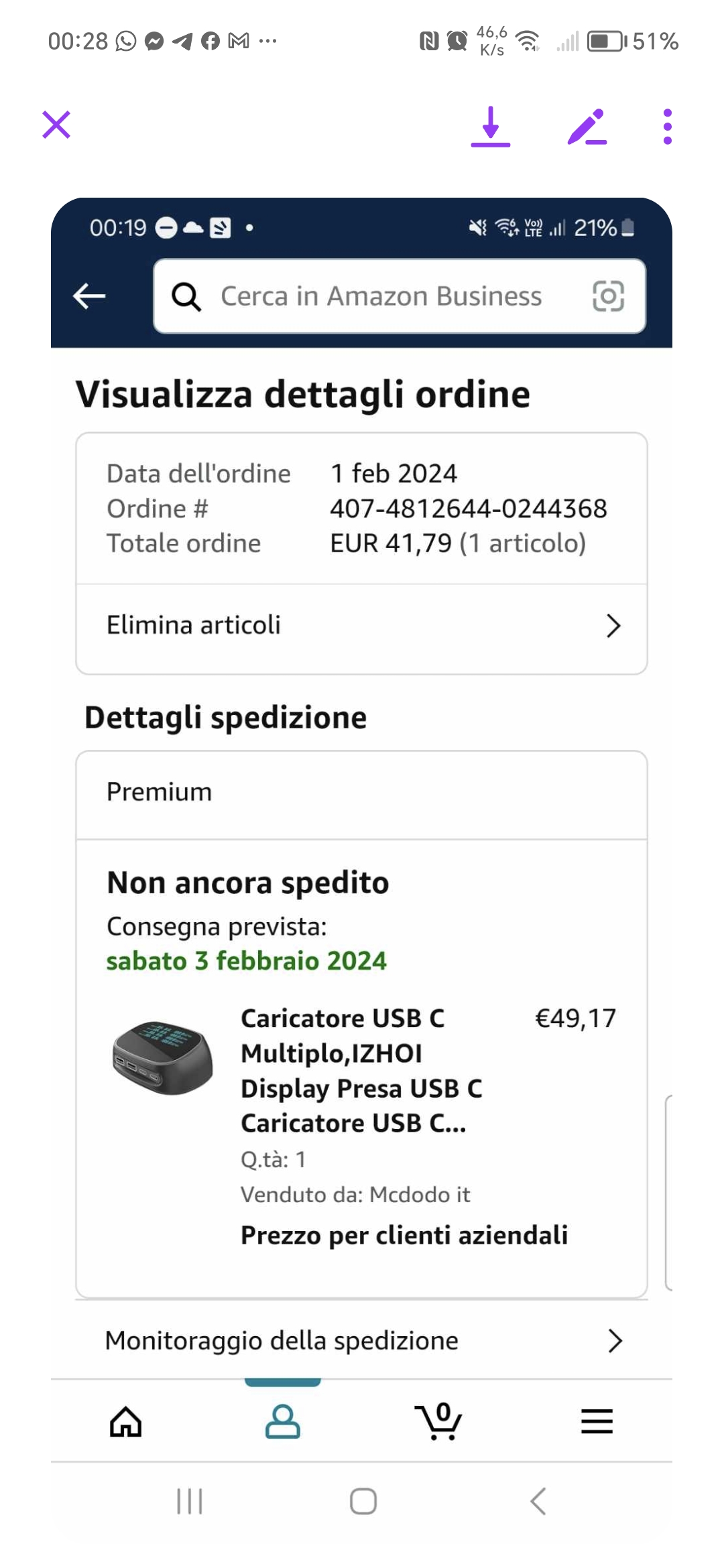The width and height of the screenshot is (724, 1568).
Task: Open the hamburger menu icon
Action: click(597, 1421)
